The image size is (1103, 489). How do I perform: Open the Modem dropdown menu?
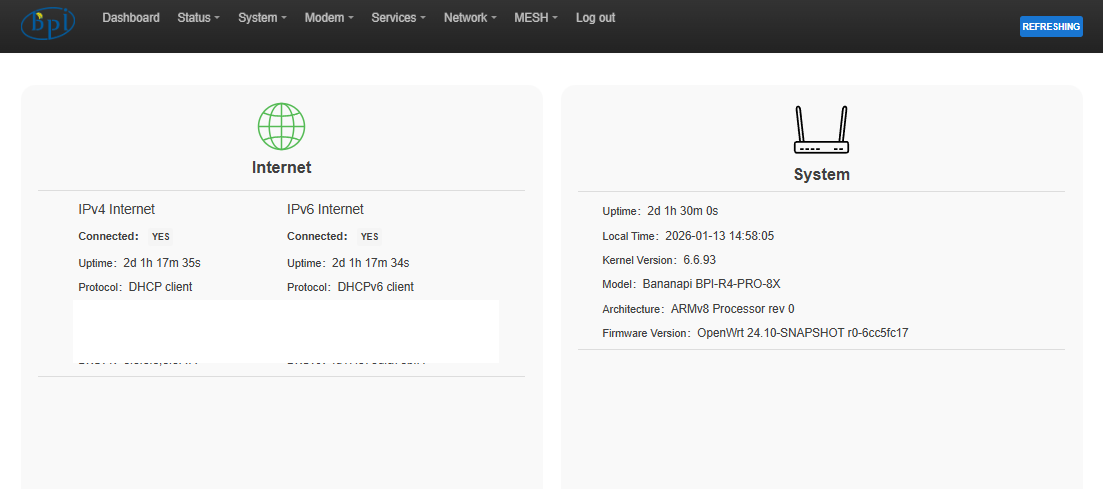point(328,18)
